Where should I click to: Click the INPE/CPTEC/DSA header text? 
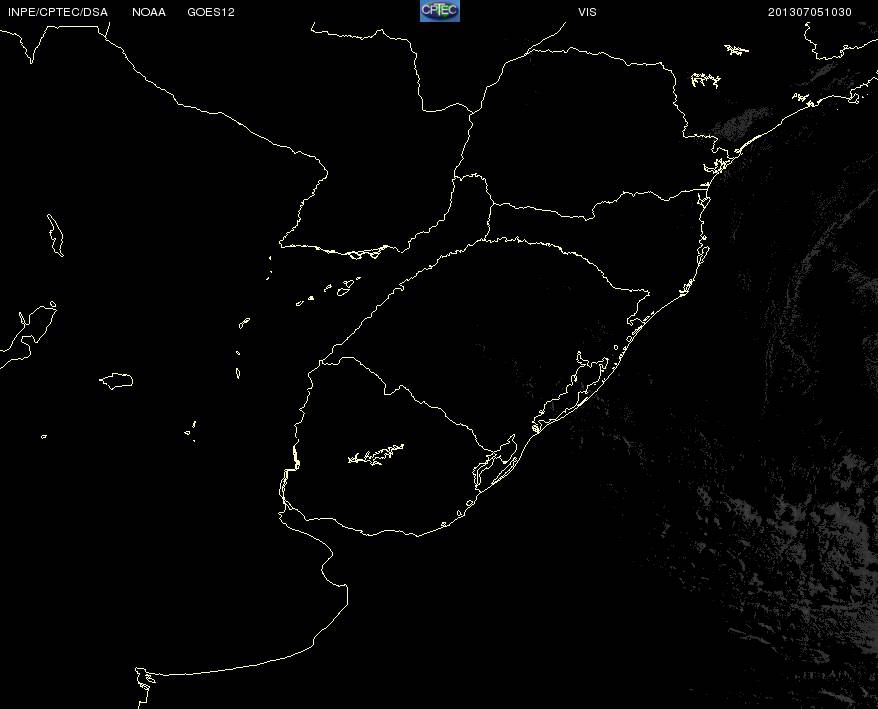[58, 12]
